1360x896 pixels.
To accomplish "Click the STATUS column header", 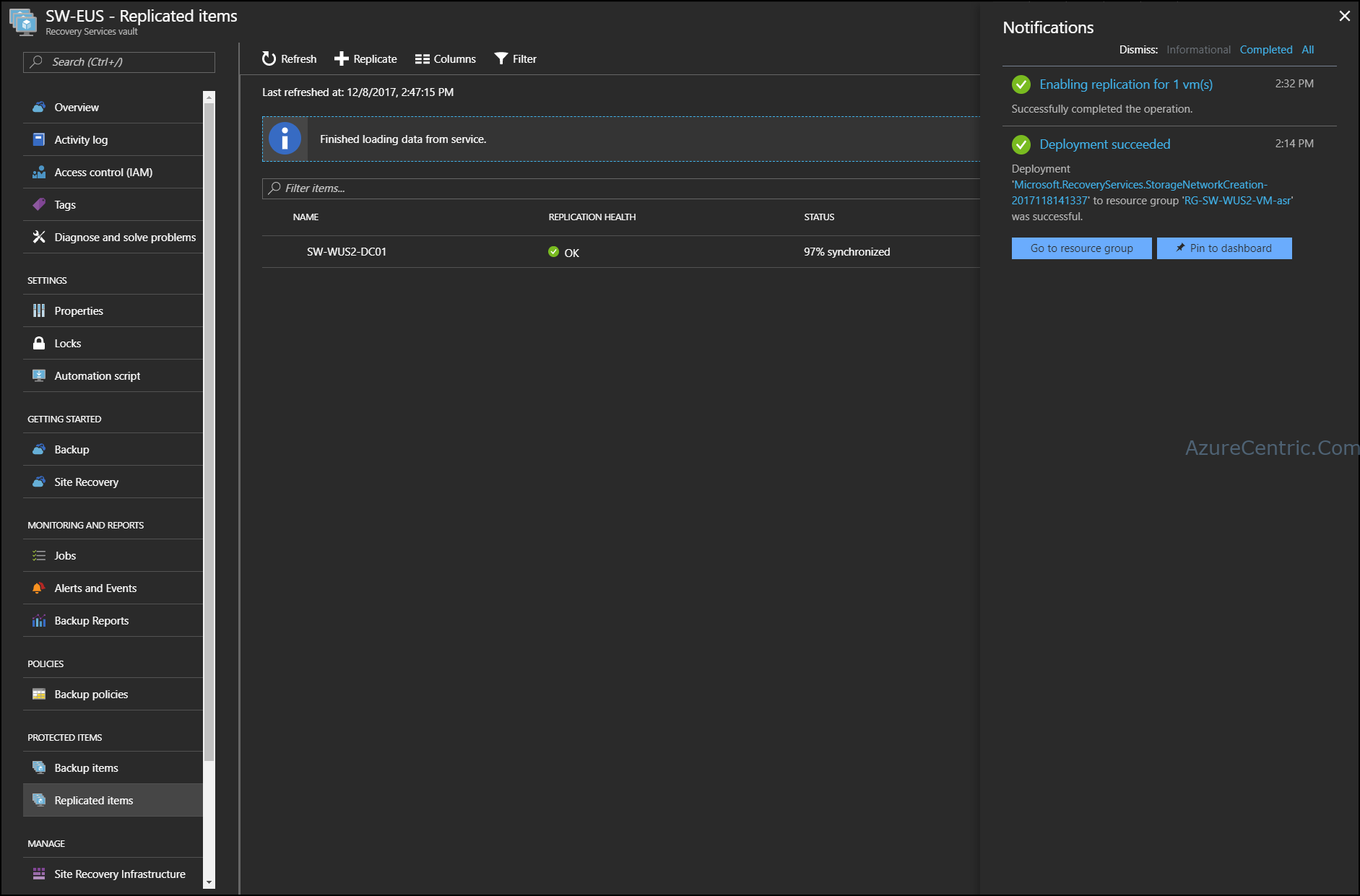I will click(x=819, y=217).
